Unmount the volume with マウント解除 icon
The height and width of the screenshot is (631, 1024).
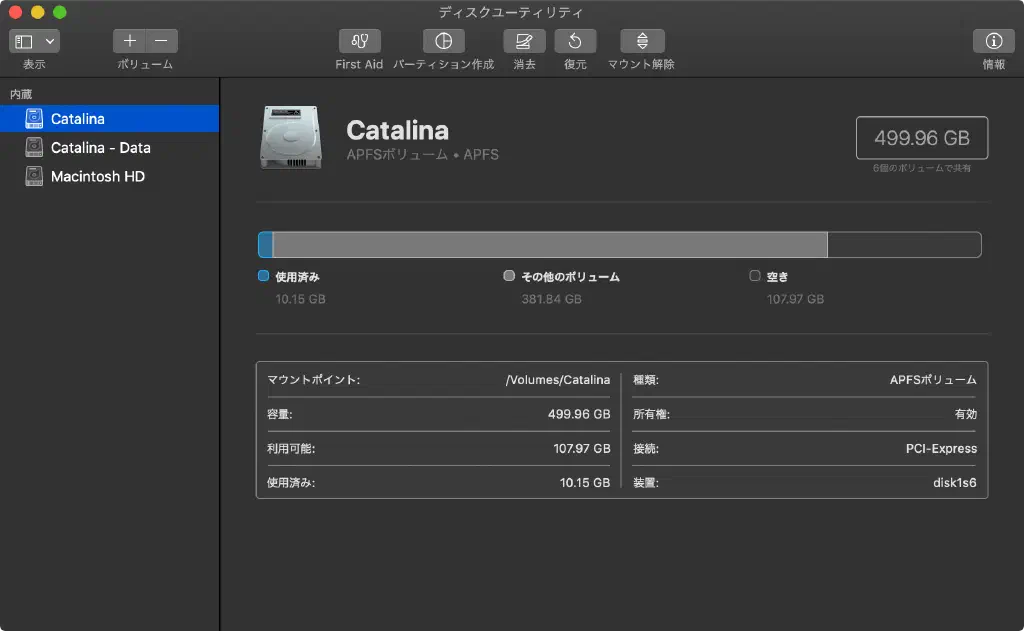(642, 41)
